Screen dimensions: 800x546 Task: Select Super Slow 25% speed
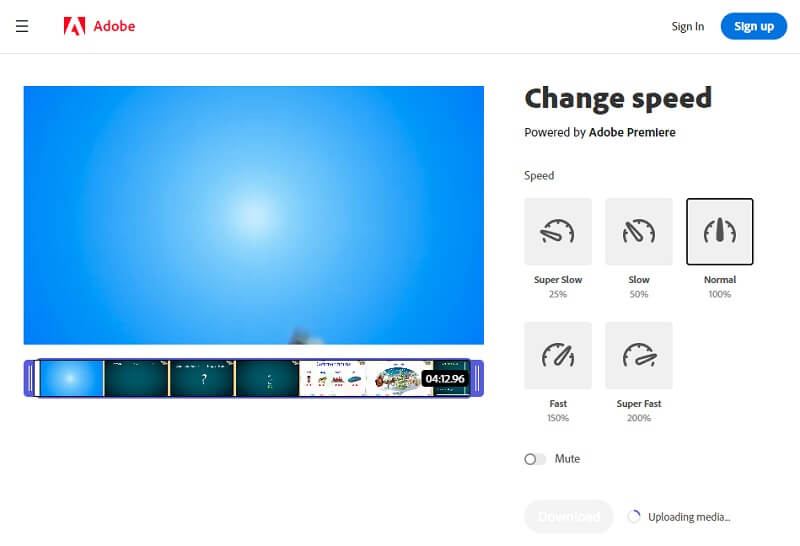pyautogui.click(x=558, y=232)
